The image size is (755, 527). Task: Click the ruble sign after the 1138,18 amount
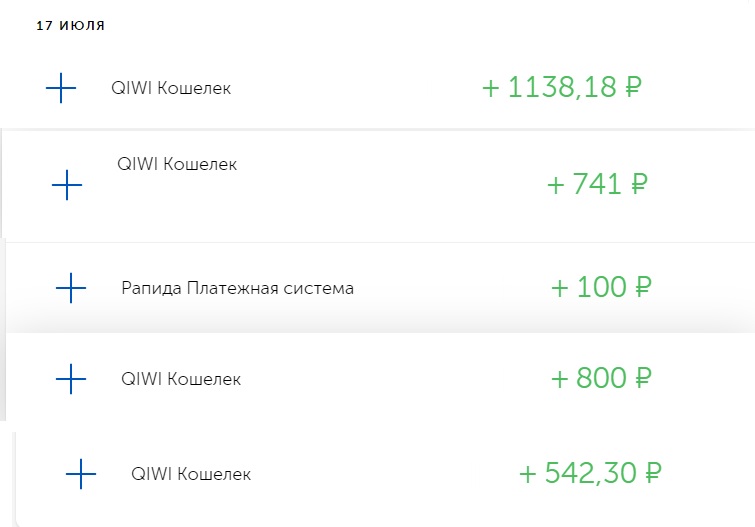(633, 88)
